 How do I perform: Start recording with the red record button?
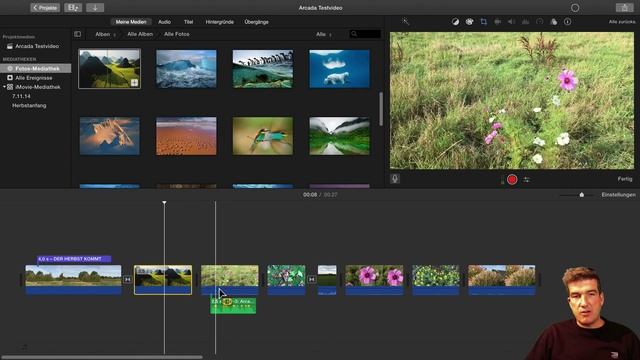click(x=512, y=180)
